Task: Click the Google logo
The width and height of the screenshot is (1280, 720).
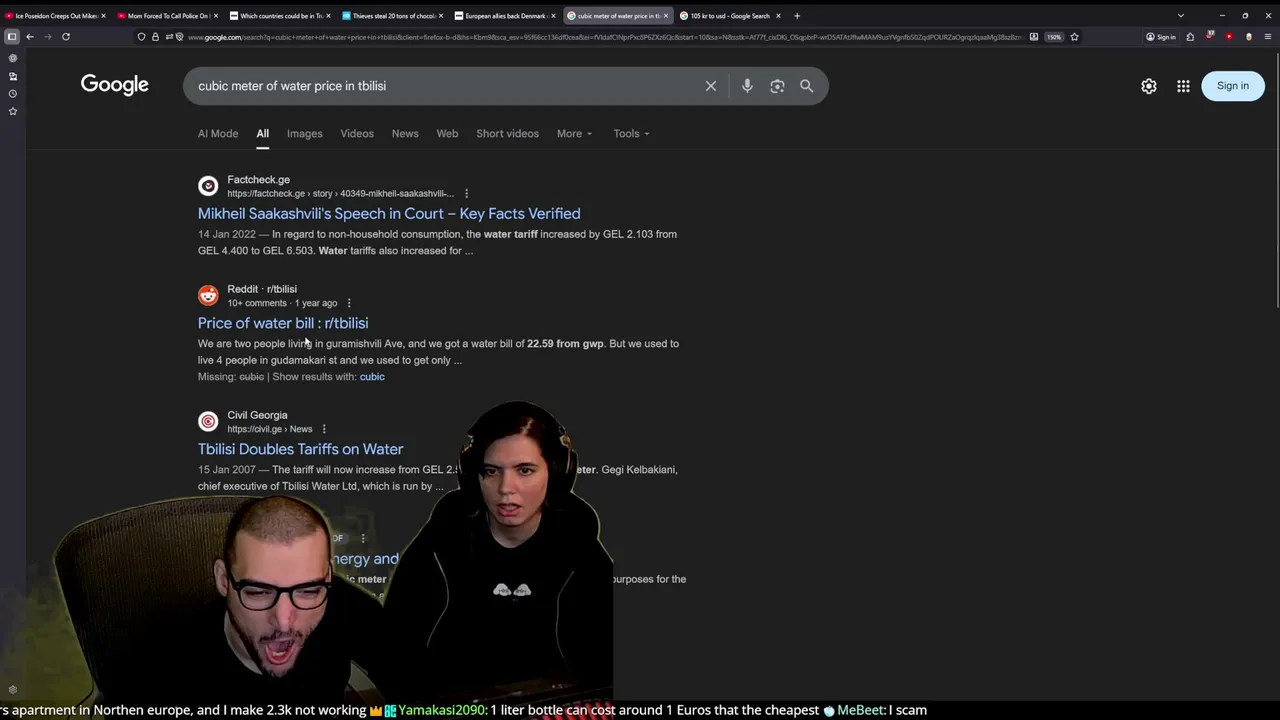Action: click(x=115, y=85)
